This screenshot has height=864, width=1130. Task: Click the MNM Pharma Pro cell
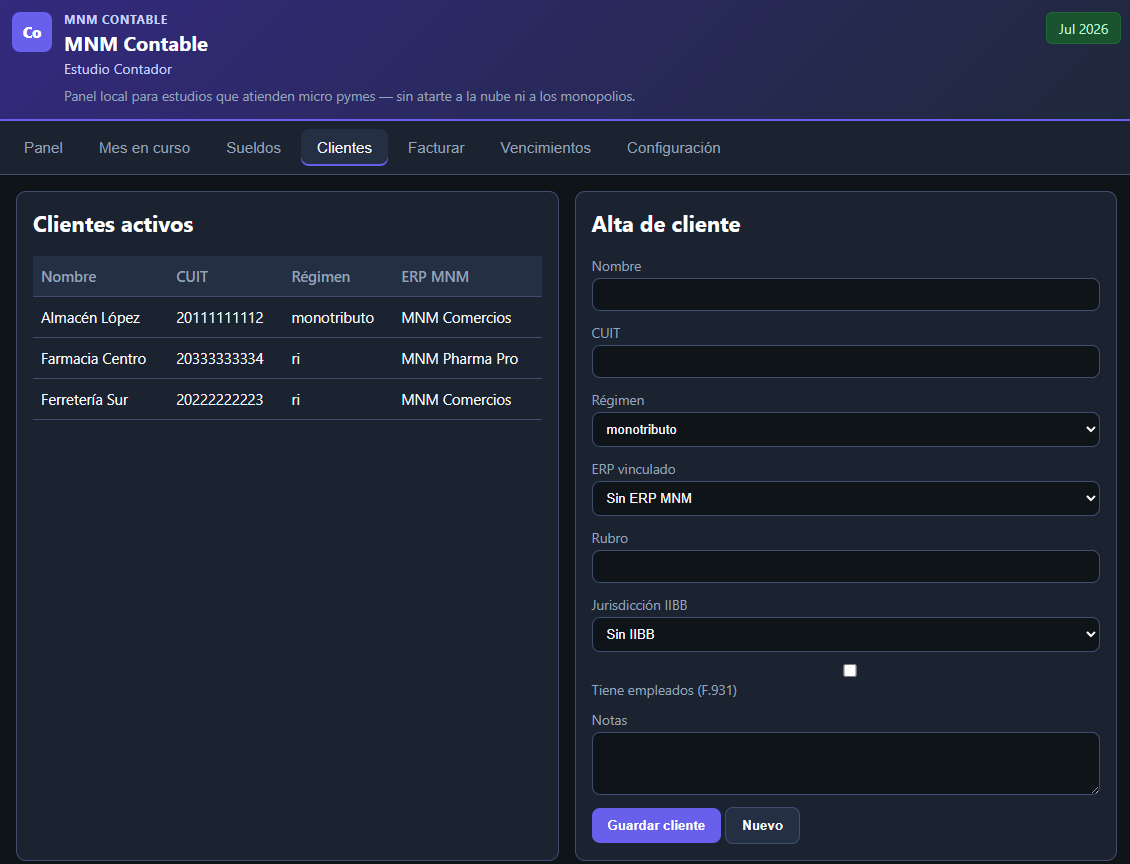click(x=460, y=359)
